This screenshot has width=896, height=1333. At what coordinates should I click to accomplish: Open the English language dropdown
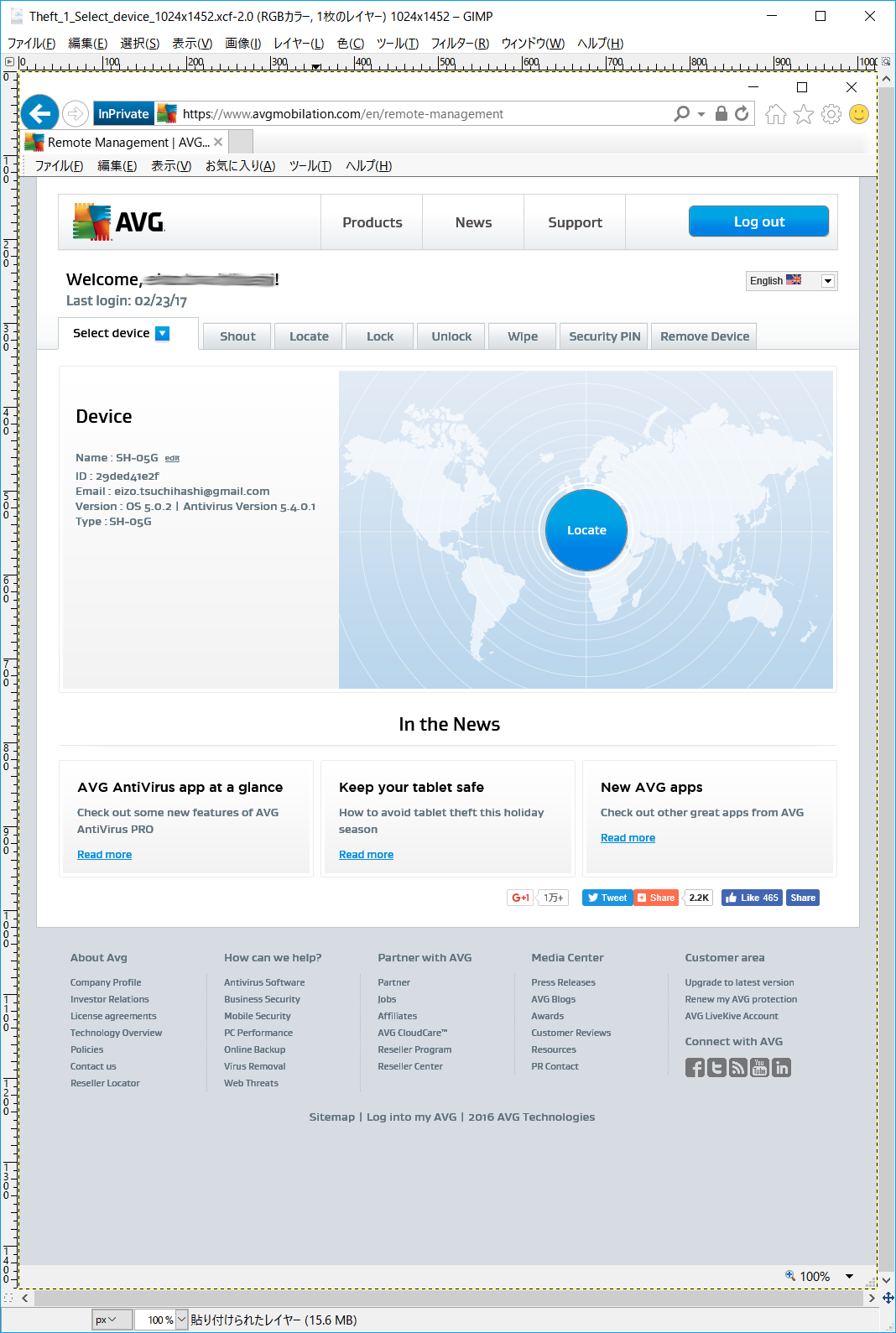[x=791, y=280]
